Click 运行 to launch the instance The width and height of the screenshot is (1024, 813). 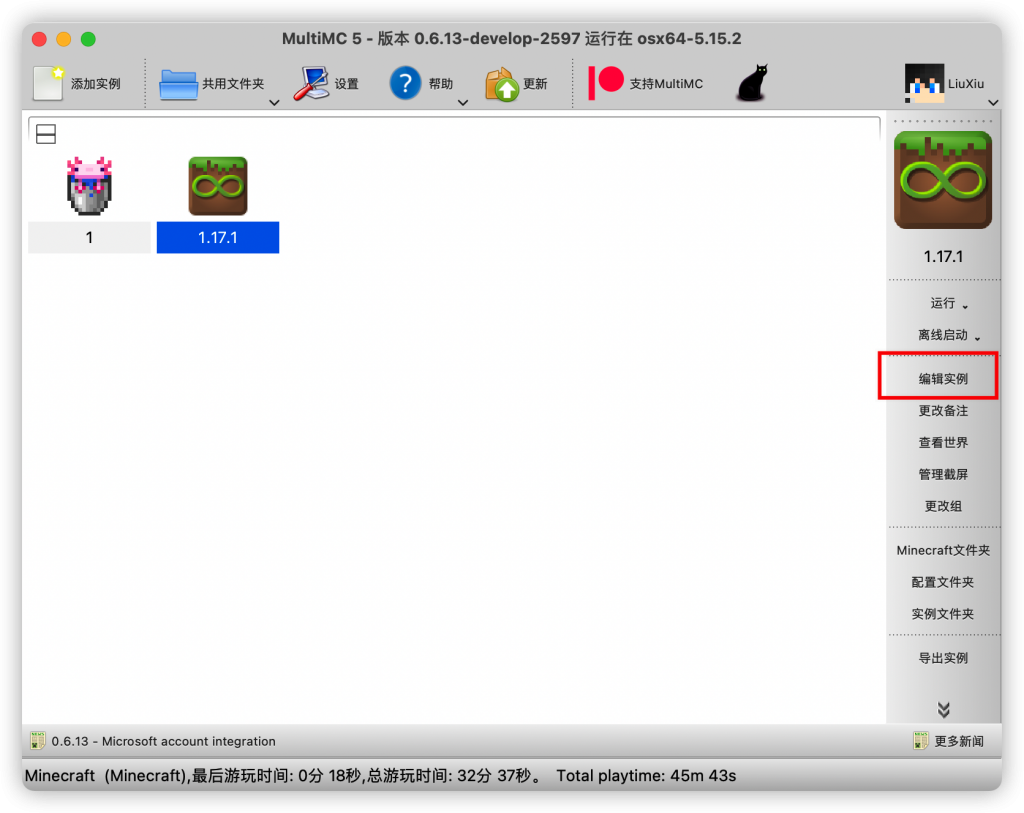point(943,303)
